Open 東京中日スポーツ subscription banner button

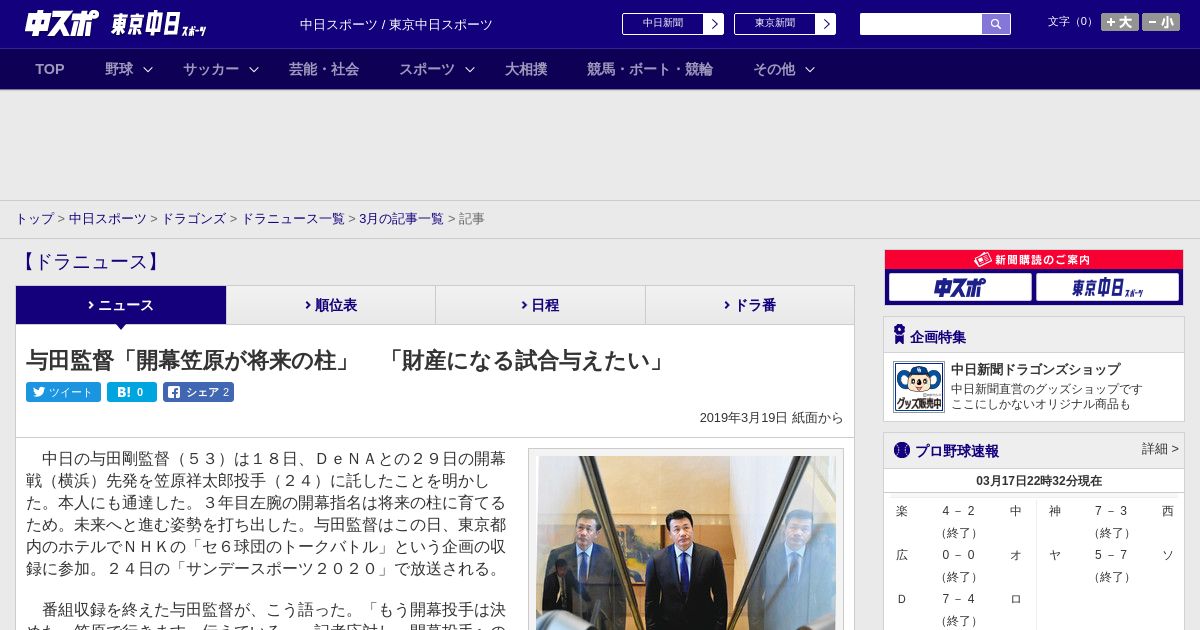tap(1108, 288)
